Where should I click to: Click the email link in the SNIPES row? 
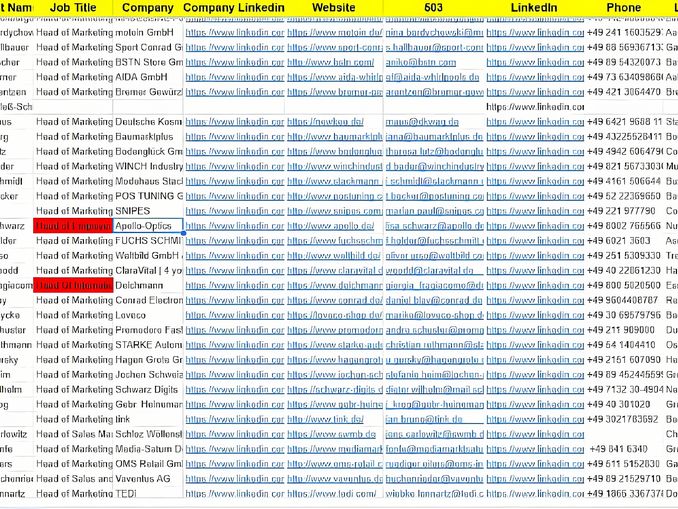pos(435,211)
